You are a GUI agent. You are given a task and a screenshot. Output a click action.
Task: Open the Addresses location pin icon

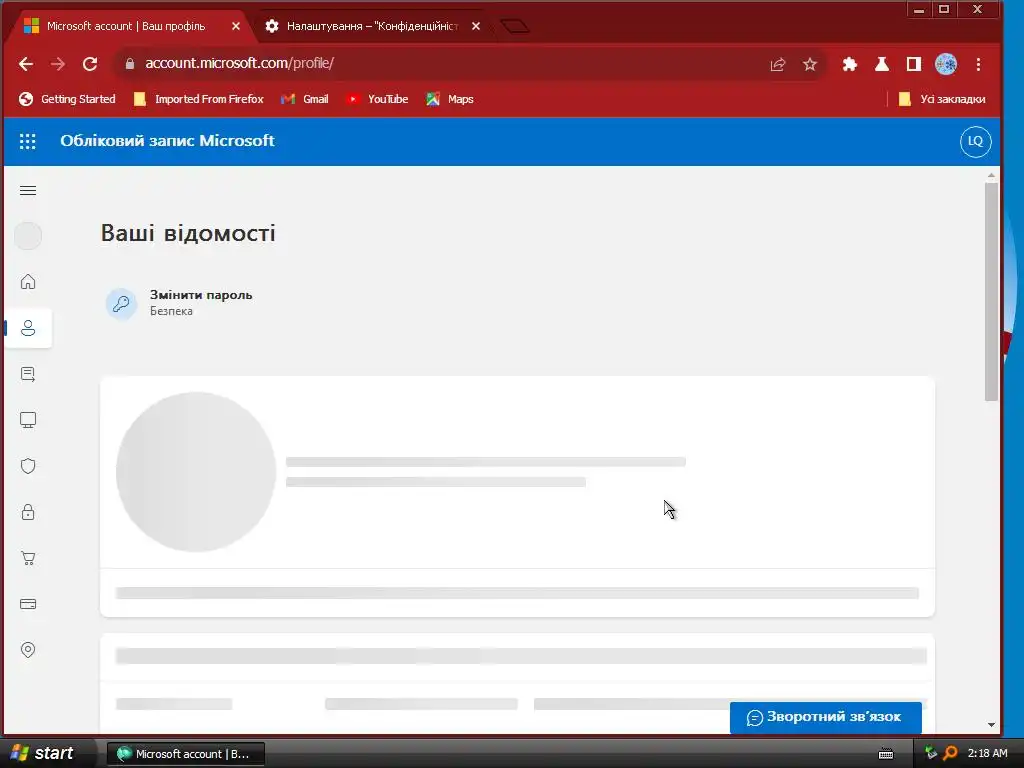pos(28,650)
